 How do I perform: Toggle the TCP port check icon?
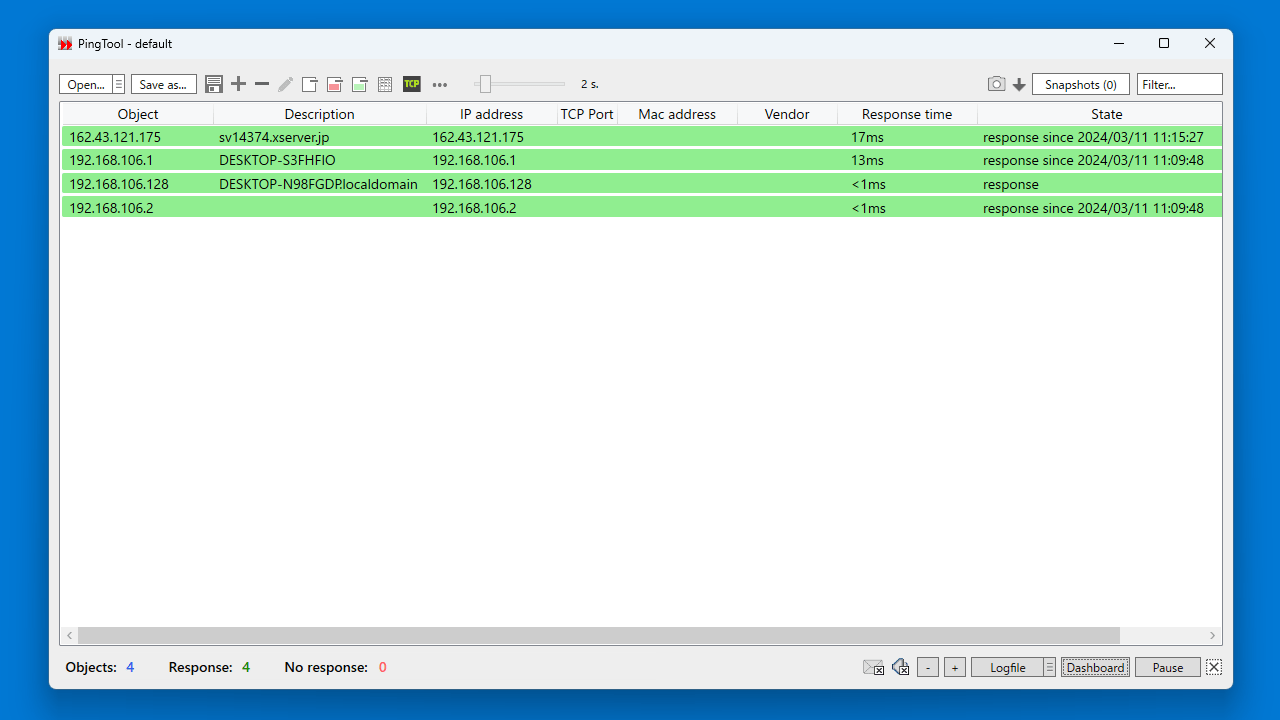pyautogui.click(x=412, y=84)
